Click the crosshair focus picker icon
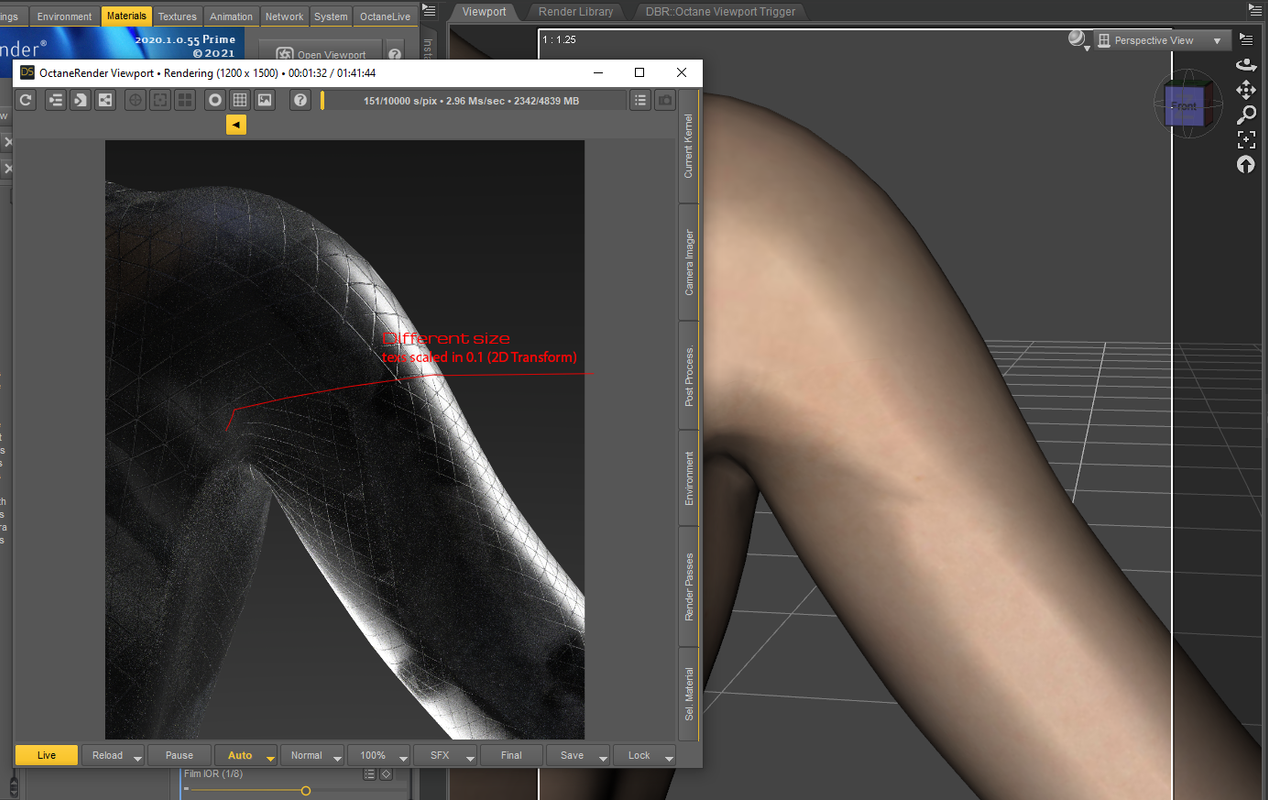This screenshot has height=800, width=1268. coord(134,100)
